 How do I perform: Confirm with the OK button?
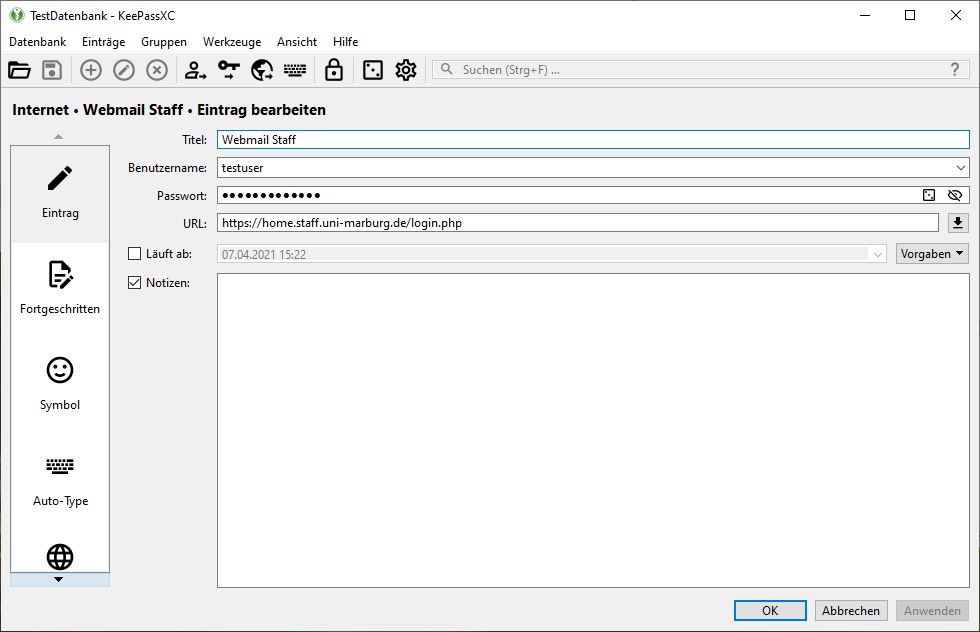[x=770, y=611]
